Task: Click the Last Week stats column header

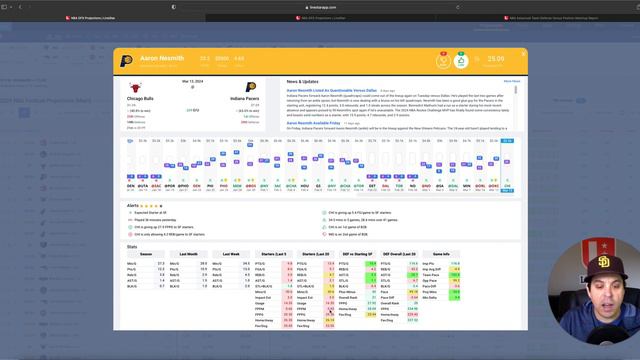Action: pos(231,254)
